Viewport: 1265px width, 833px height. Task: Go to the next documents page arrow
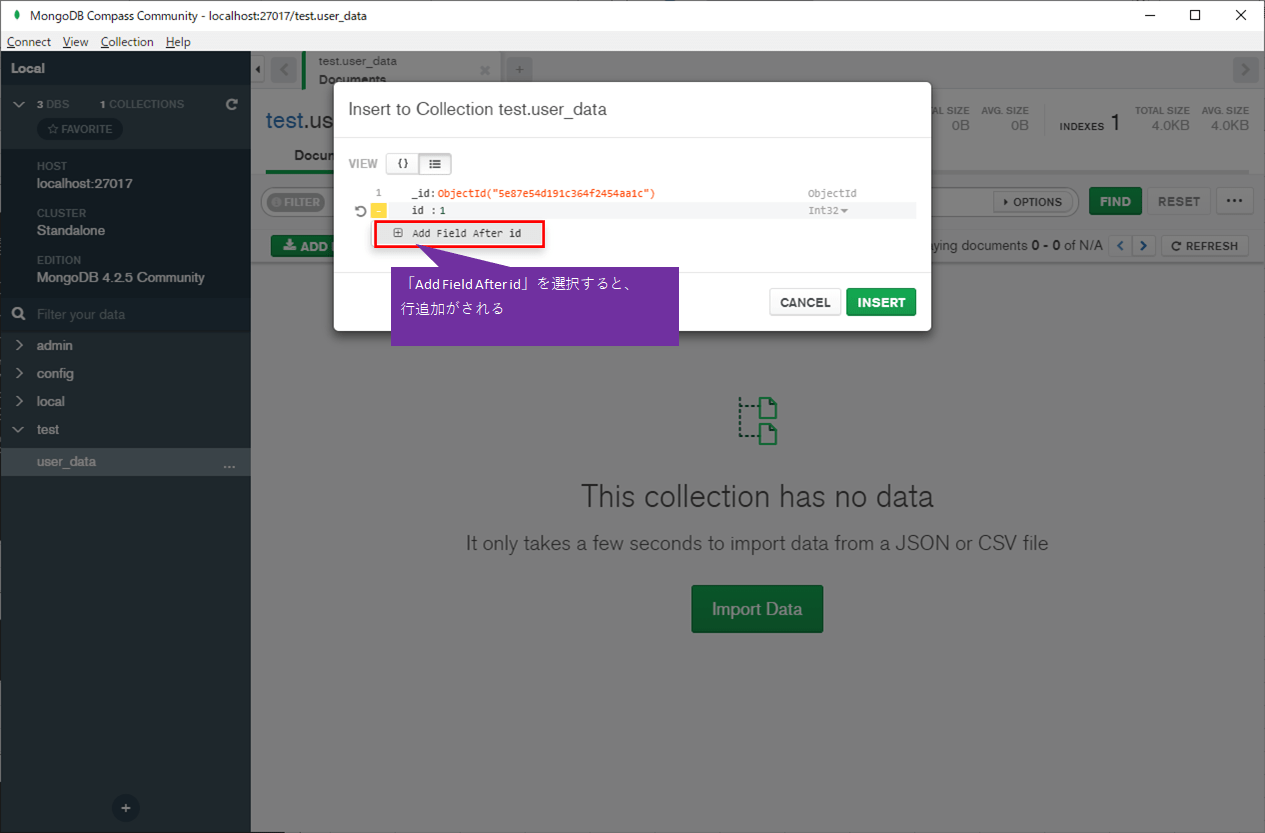pyautogui.click(x=1143, y=245)
